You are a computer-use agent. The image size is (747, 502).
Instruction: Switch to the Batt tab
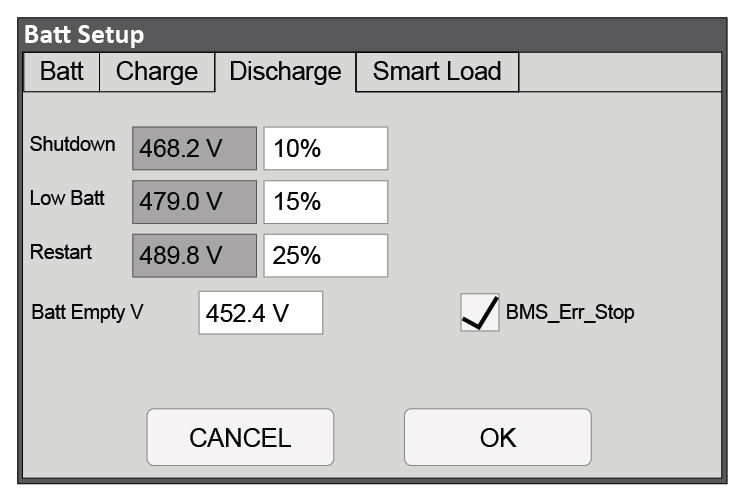[61, 72]
